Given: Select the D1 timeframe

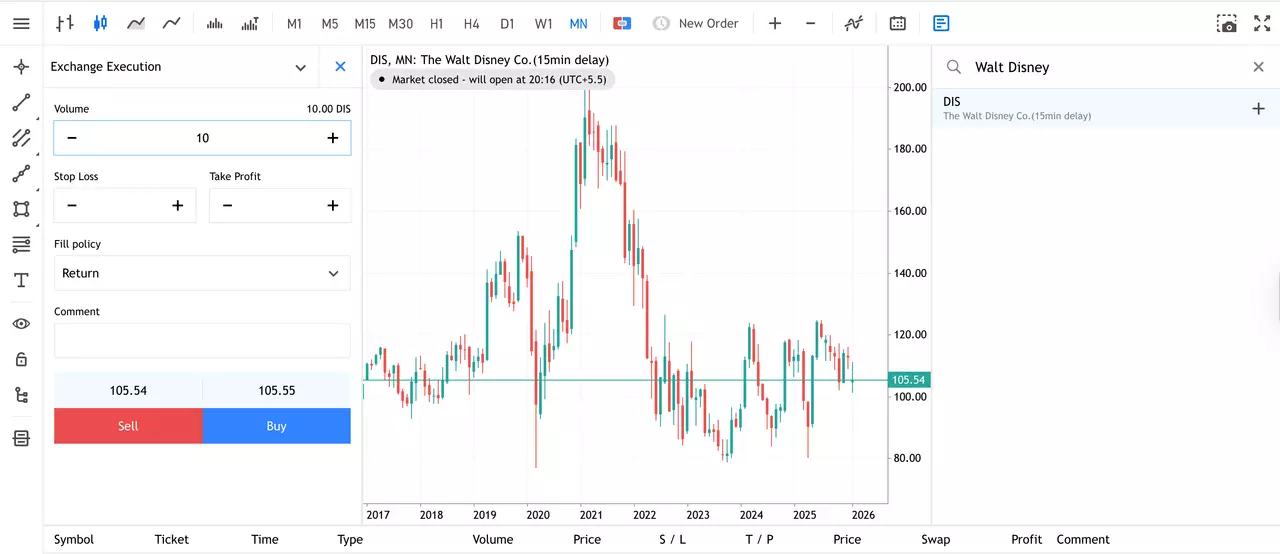Looking at the screenshot, I should pyautogui.click(x=508, y=23).
